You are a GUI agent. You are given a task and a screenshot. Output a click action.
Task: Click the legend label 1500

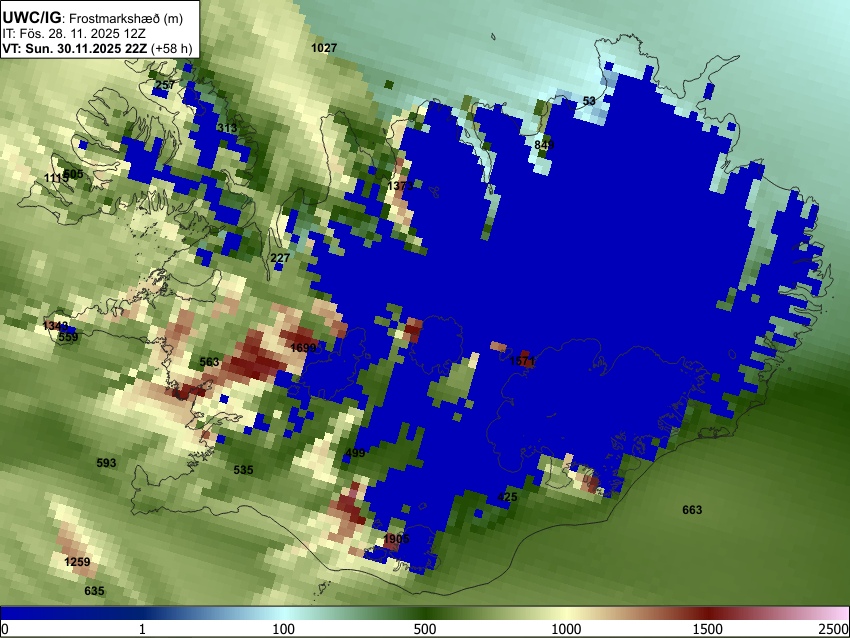(x=708, y=629)
